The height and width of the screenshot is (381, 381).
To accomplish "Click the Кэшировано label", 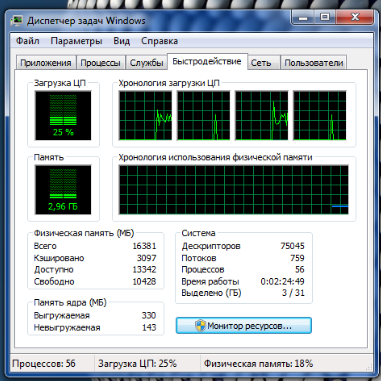I will click(59, 258).
